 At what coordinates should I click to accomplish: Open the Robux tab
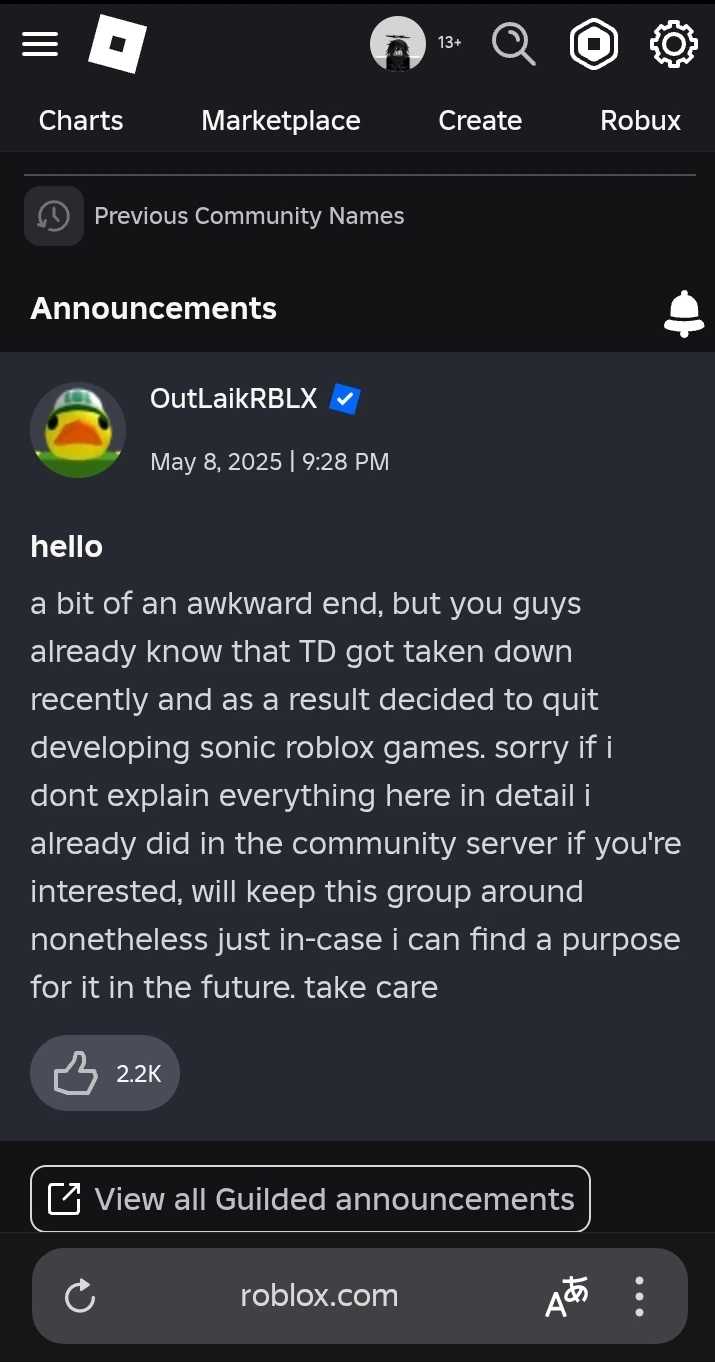pyautogui.click(x=640, y=121)
